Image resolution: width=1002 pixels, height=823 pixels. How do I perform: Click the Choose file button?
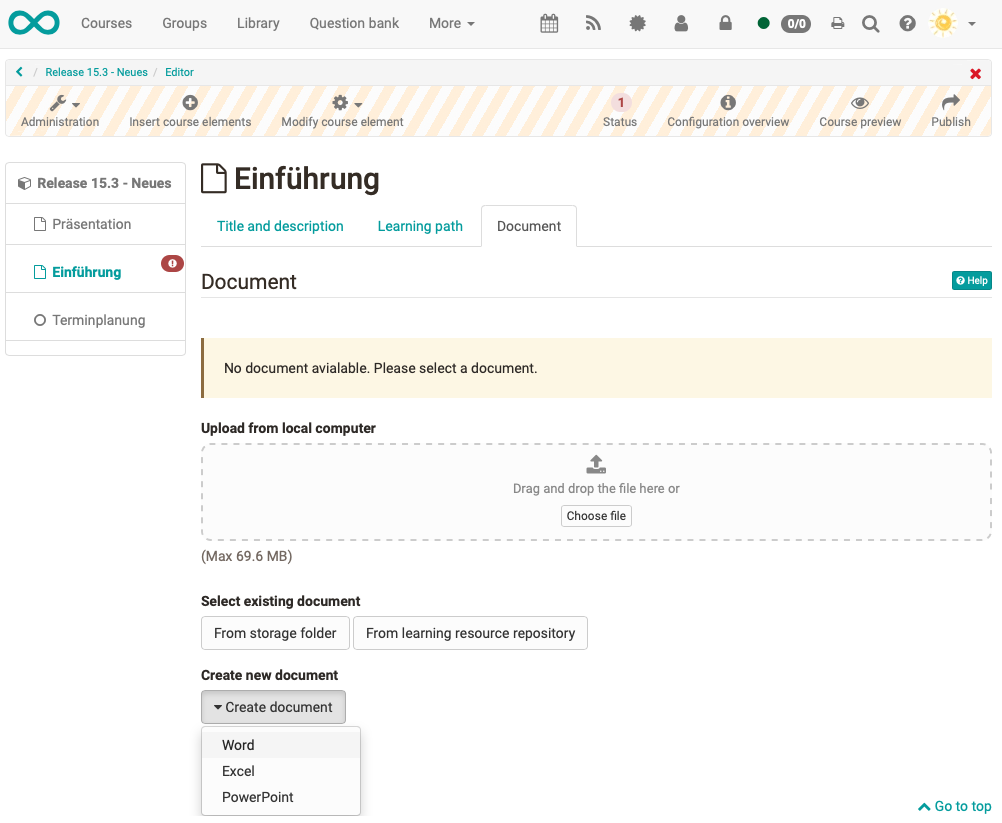coord(596,516)
